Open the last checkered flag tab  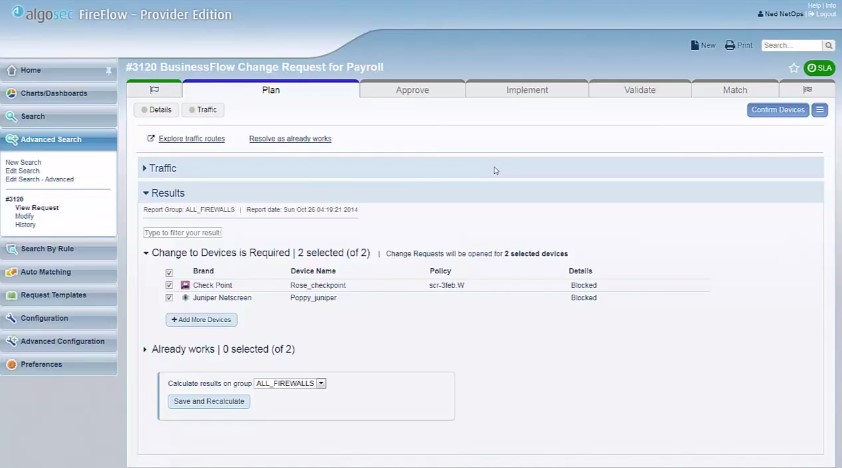808,90
